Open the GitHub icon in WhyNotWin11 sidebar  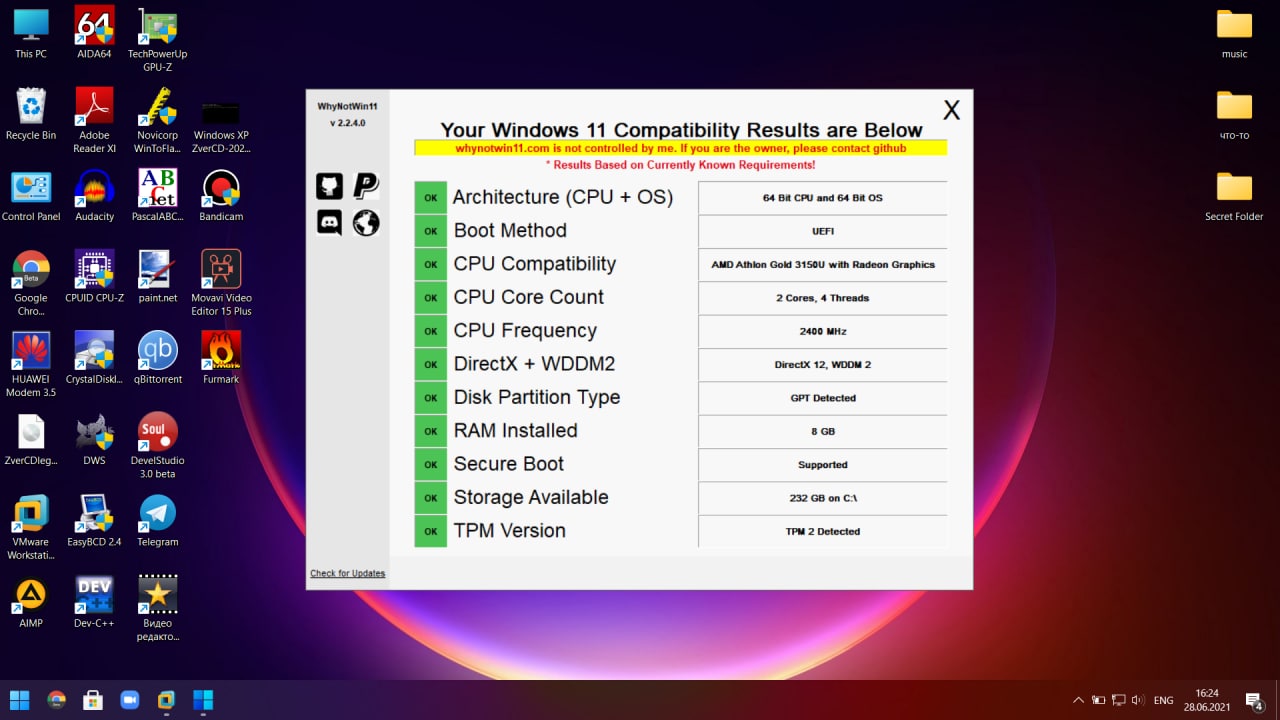click(329, 186)
